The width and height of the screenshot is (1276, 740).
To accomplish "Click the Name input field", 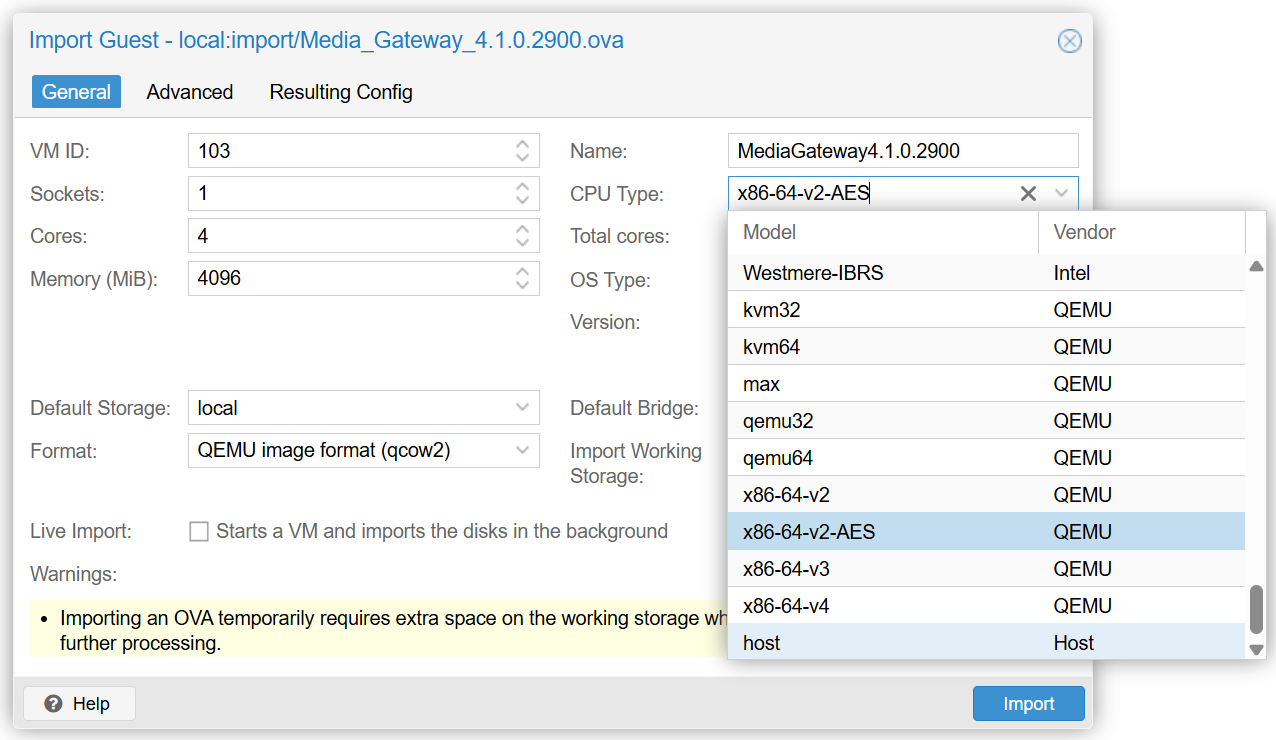I will pos(903,151).
